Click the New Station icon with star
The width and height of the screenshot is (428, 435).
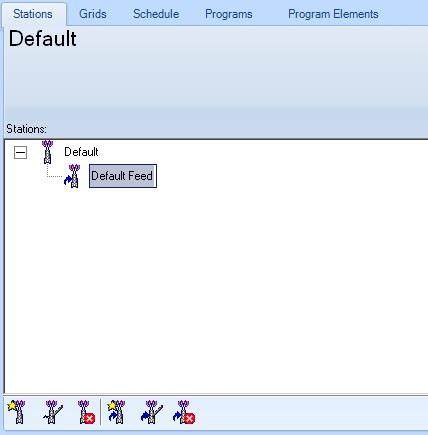coord(17,412)
